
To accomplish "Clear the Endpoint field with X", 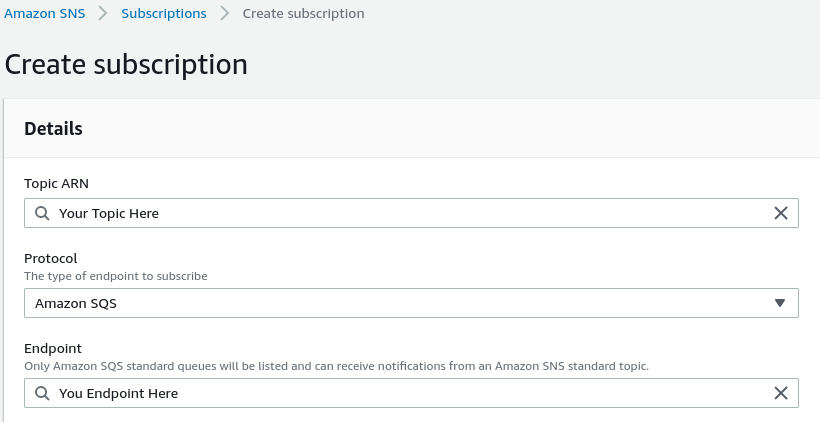I will click(781, 393).
